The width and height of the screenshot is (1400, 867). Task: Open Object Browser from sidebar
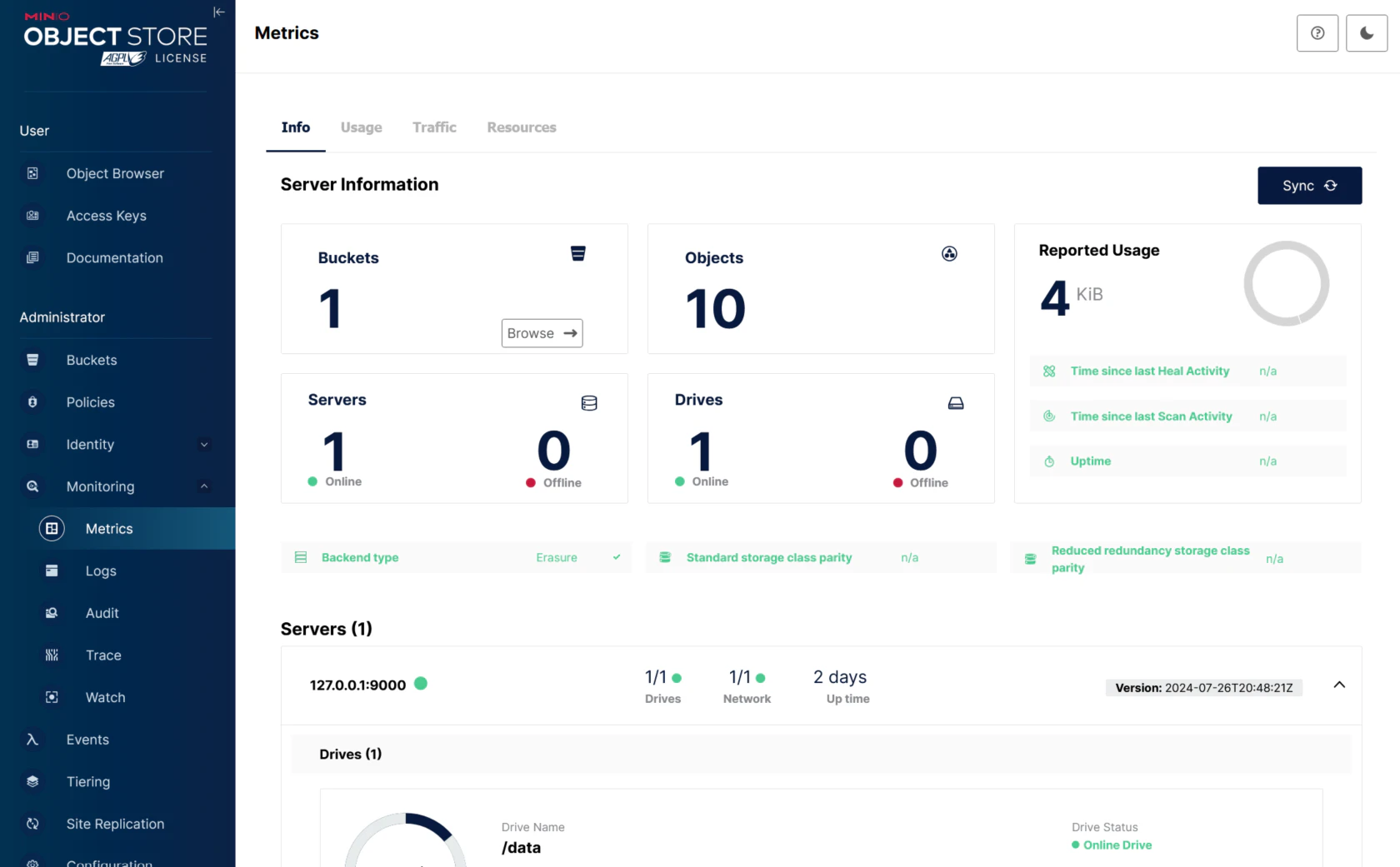click(x=115, y=173)
